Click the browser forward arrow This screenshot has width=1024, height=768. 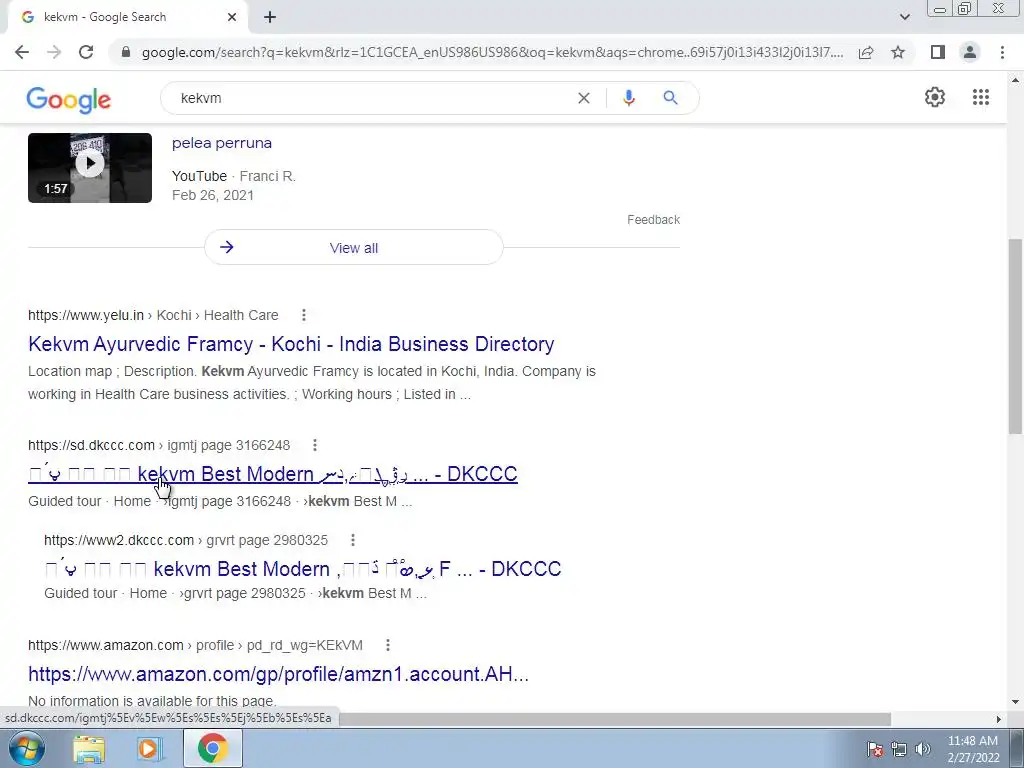tap(54, 52)
